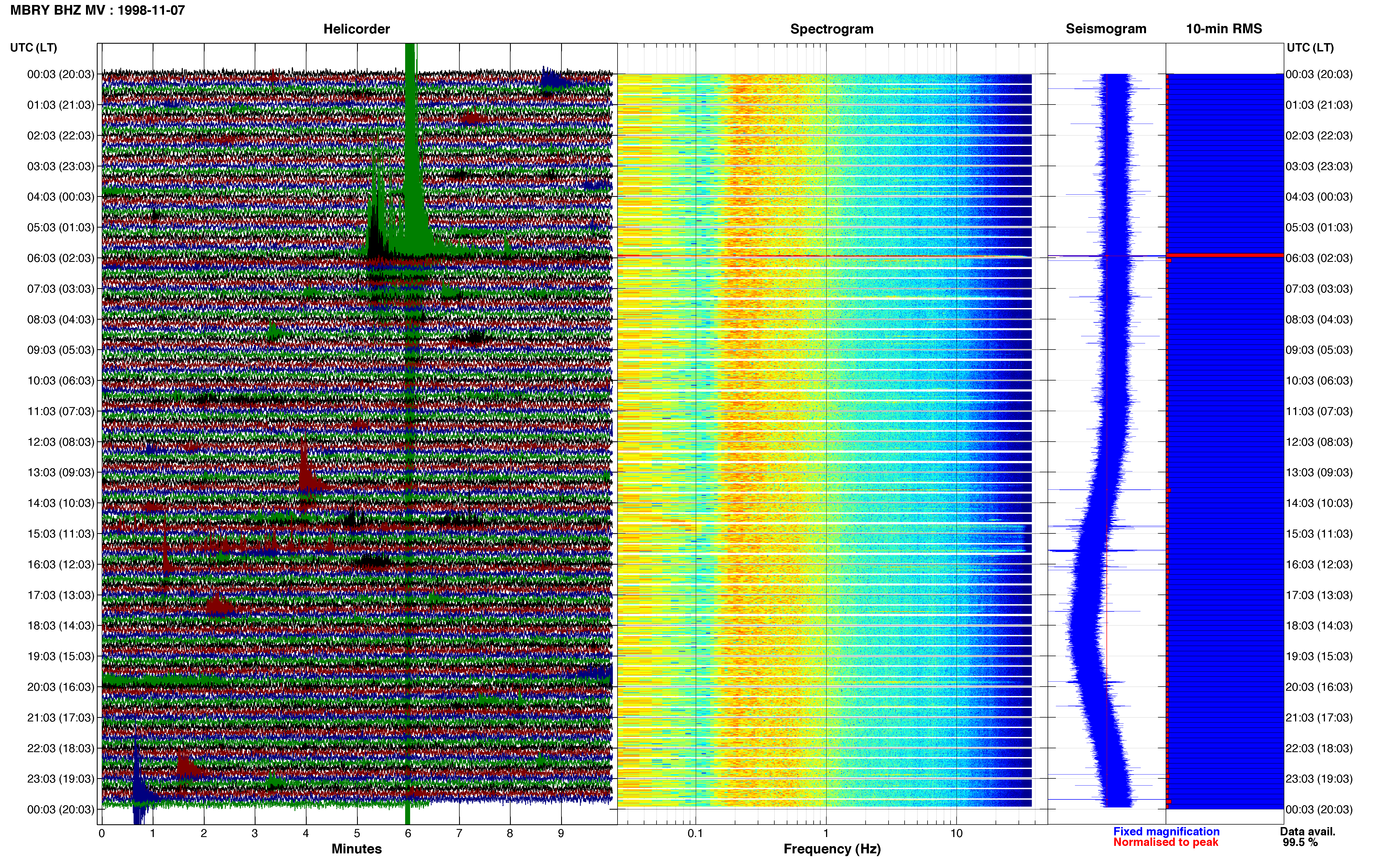Click the 10 Hz frequency tick label

tap(956, 833)
